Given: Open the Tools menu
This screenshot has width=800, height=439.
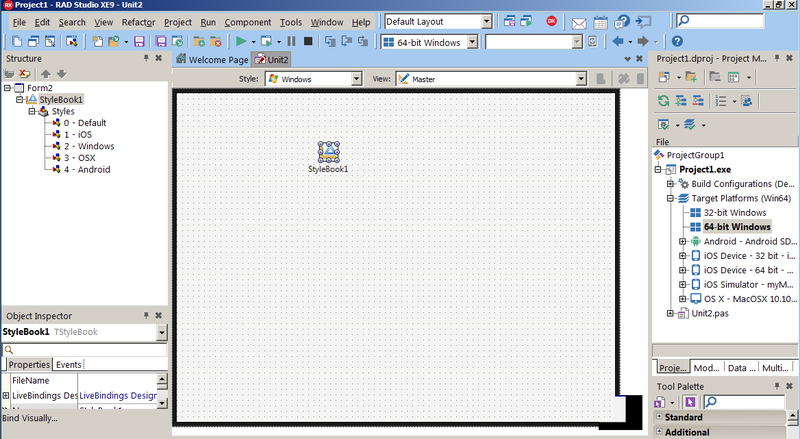Looking at the screenshot, I should (x=291, y=22).
